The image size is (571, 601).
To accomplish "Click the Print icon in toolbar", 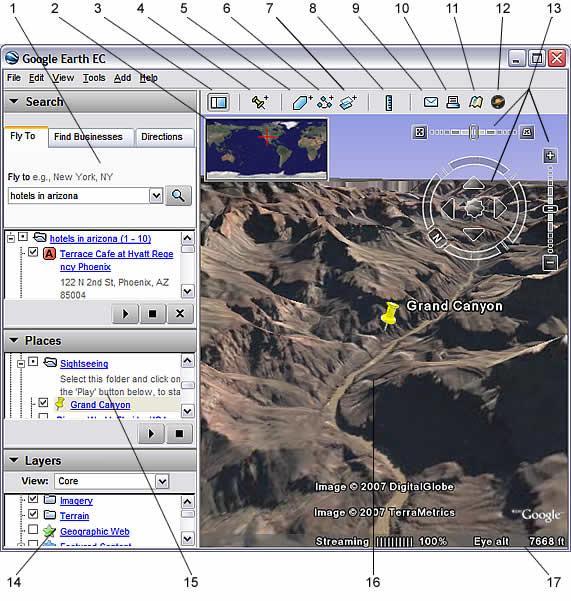I will (453, 102).
